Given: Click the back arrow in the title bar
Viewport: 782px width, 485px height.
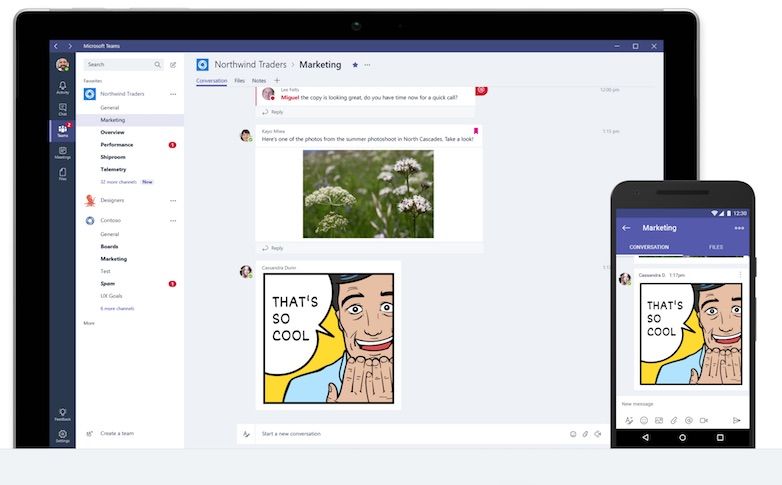Looking at the screenshot, I should pos(56,46).
